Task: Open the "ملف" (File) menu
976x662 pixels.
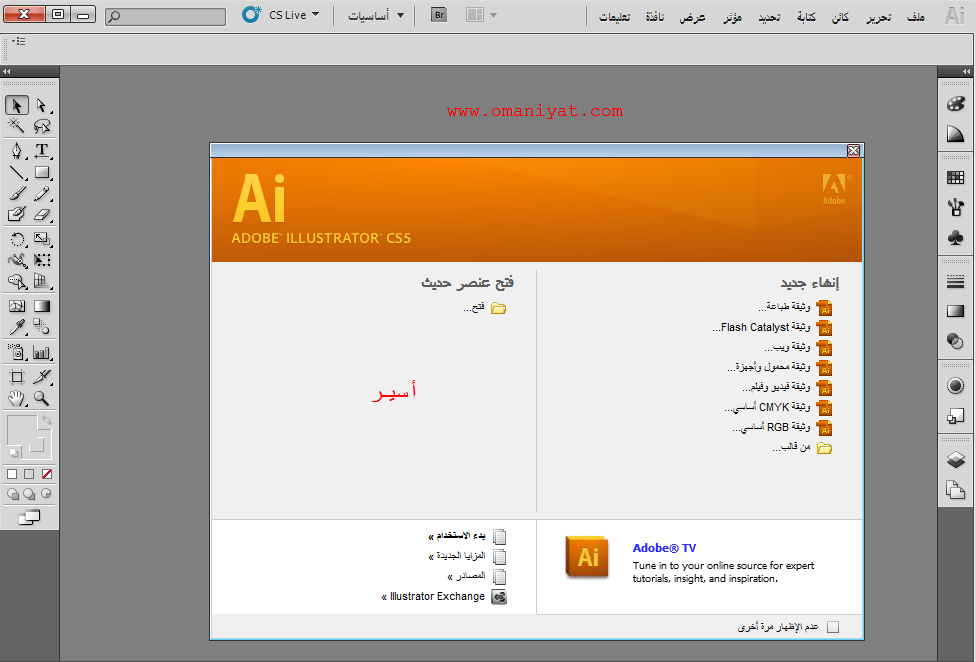Action: pos(916,17)
